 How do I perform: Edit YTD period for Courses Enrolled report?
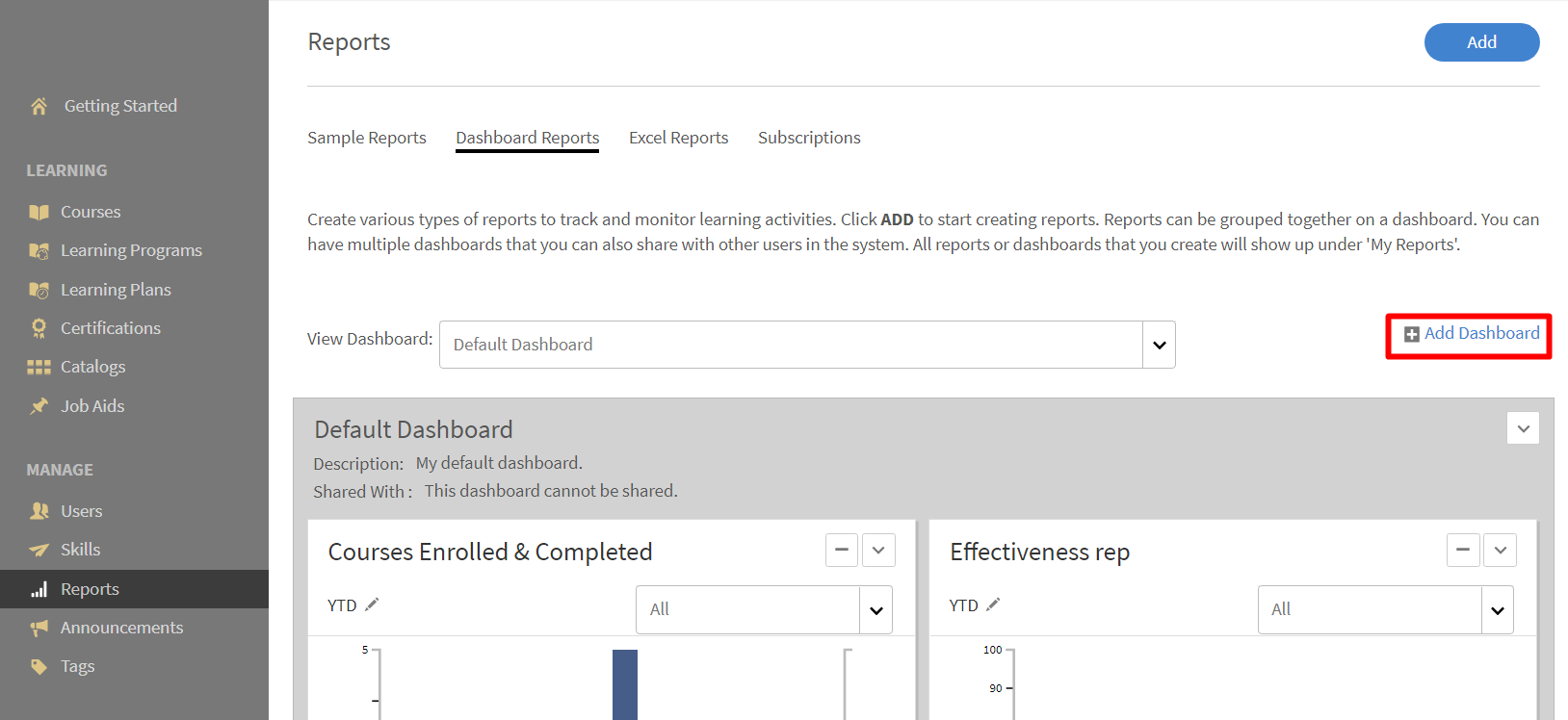372,604
